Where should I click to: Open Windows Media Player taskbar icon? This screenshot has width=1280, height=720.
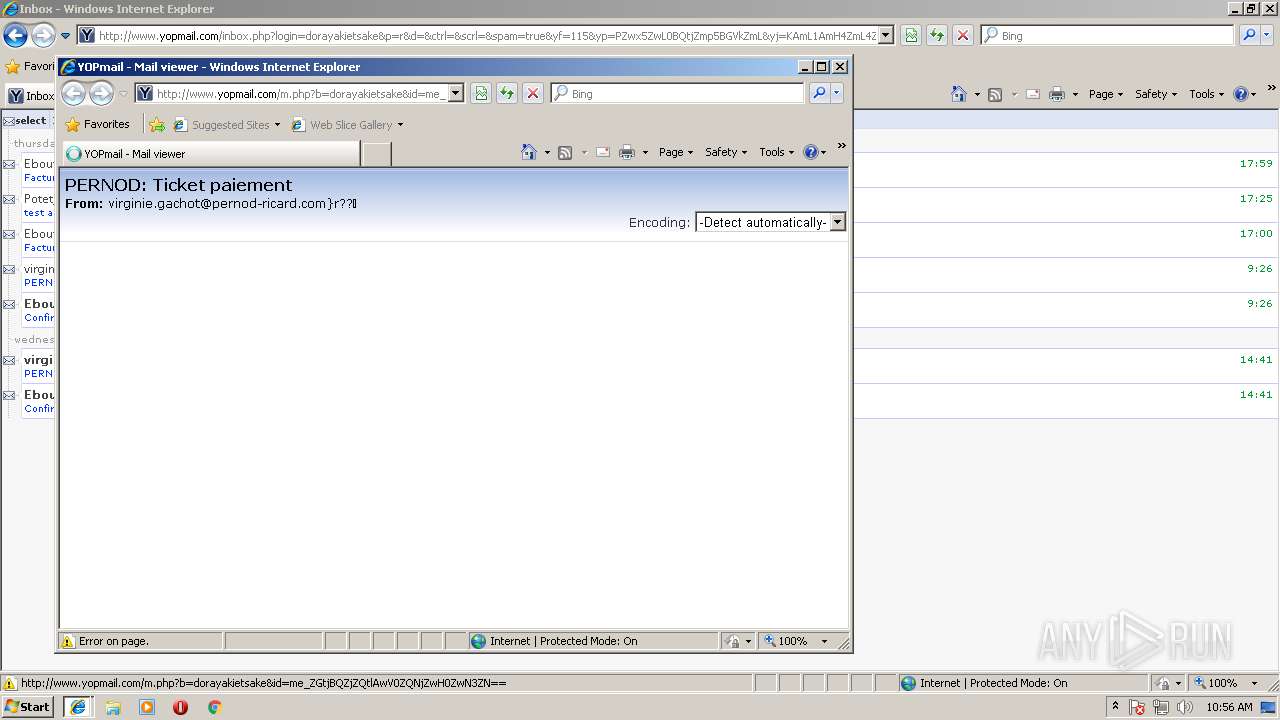[147, 707]
